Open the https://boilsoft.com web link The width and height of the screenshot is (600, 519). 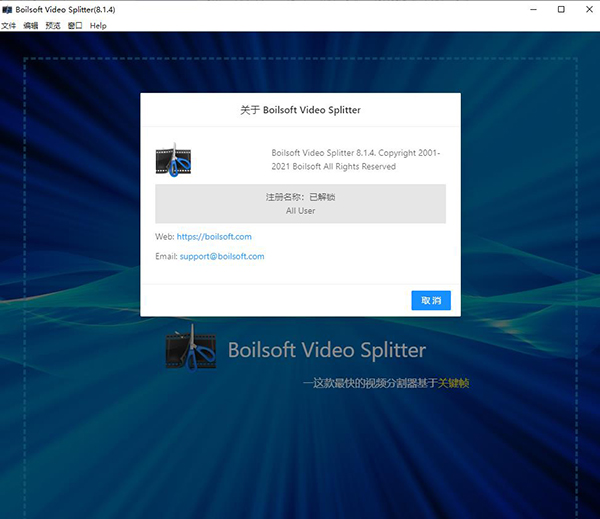pos(214,237)
